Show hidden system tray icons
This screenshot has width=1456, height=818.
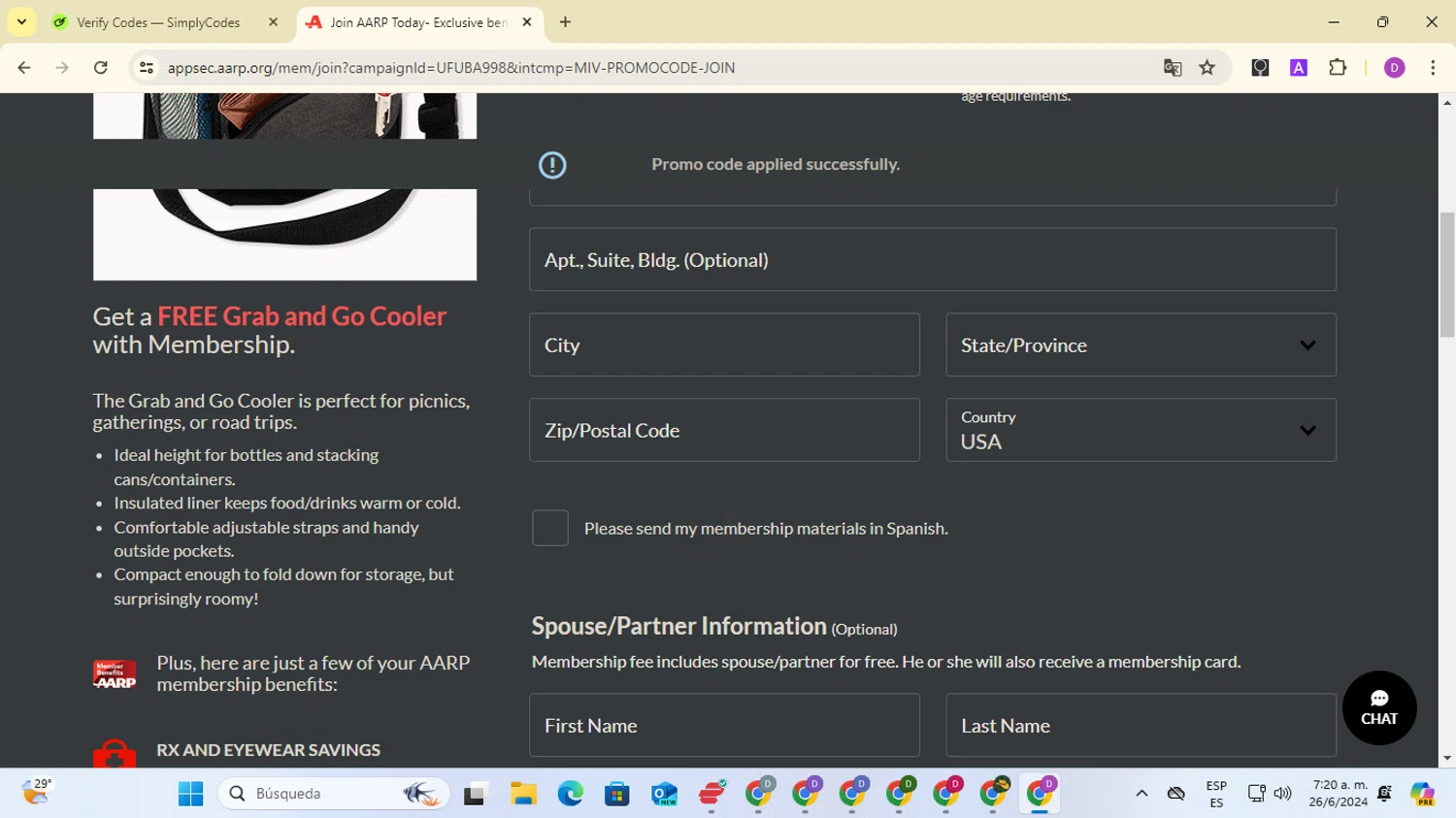[1142, 794]
